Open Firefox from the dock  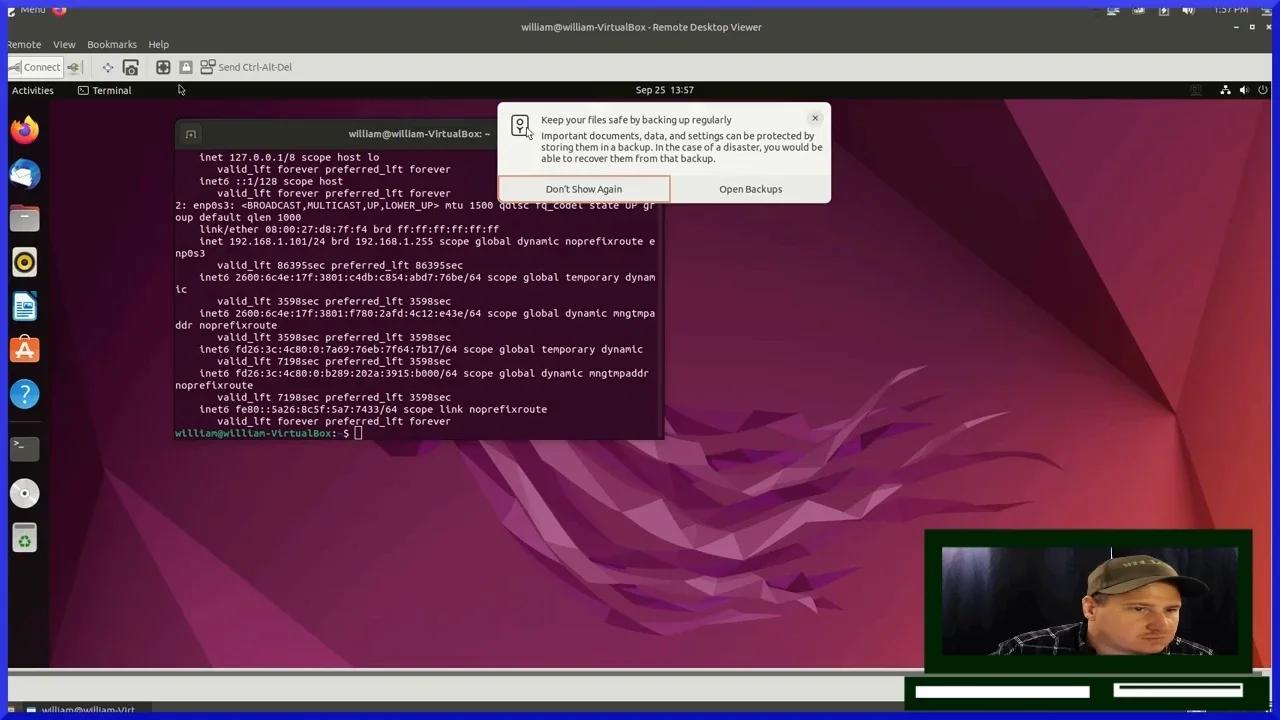pyautogui.click(x=25, y=130)
